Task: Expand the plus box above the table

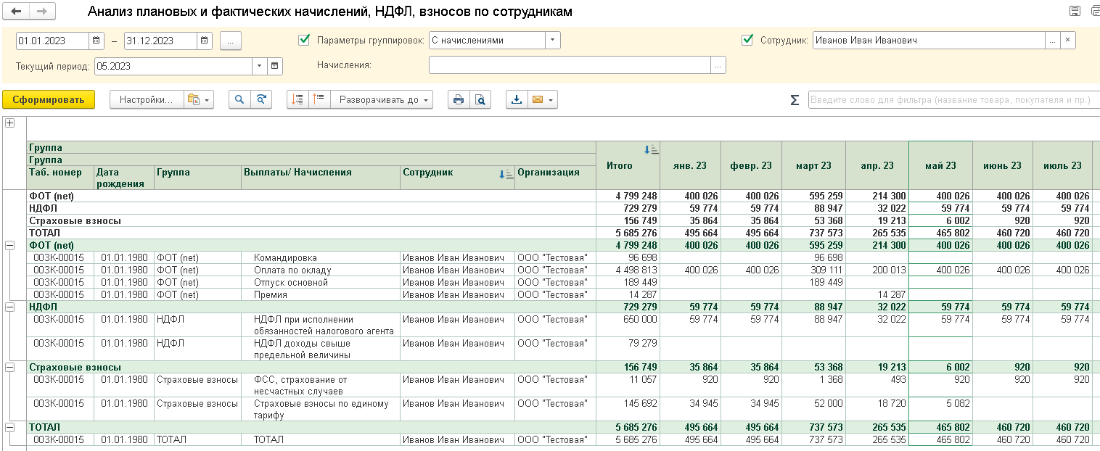Action: [x=10, y=123]
